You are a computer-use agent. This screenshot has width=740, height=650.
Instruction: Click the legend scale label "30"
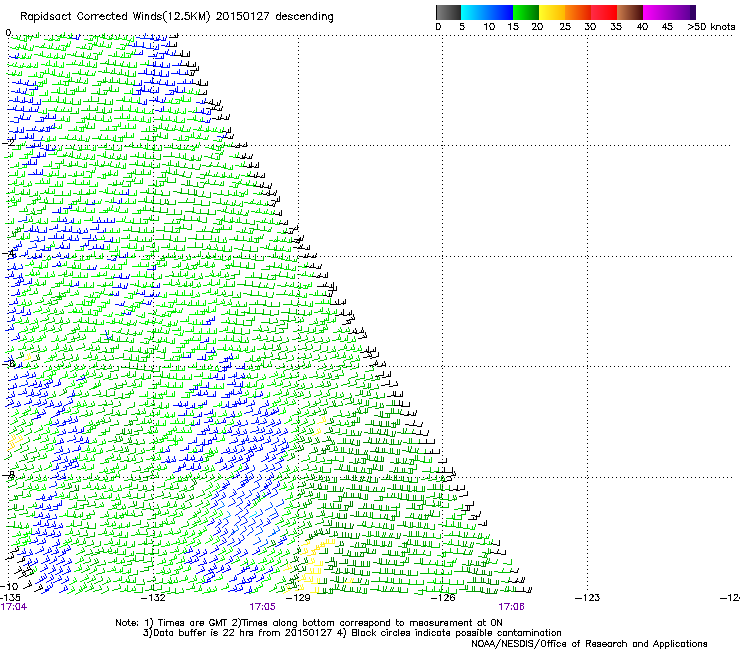(x=590, y=27)
